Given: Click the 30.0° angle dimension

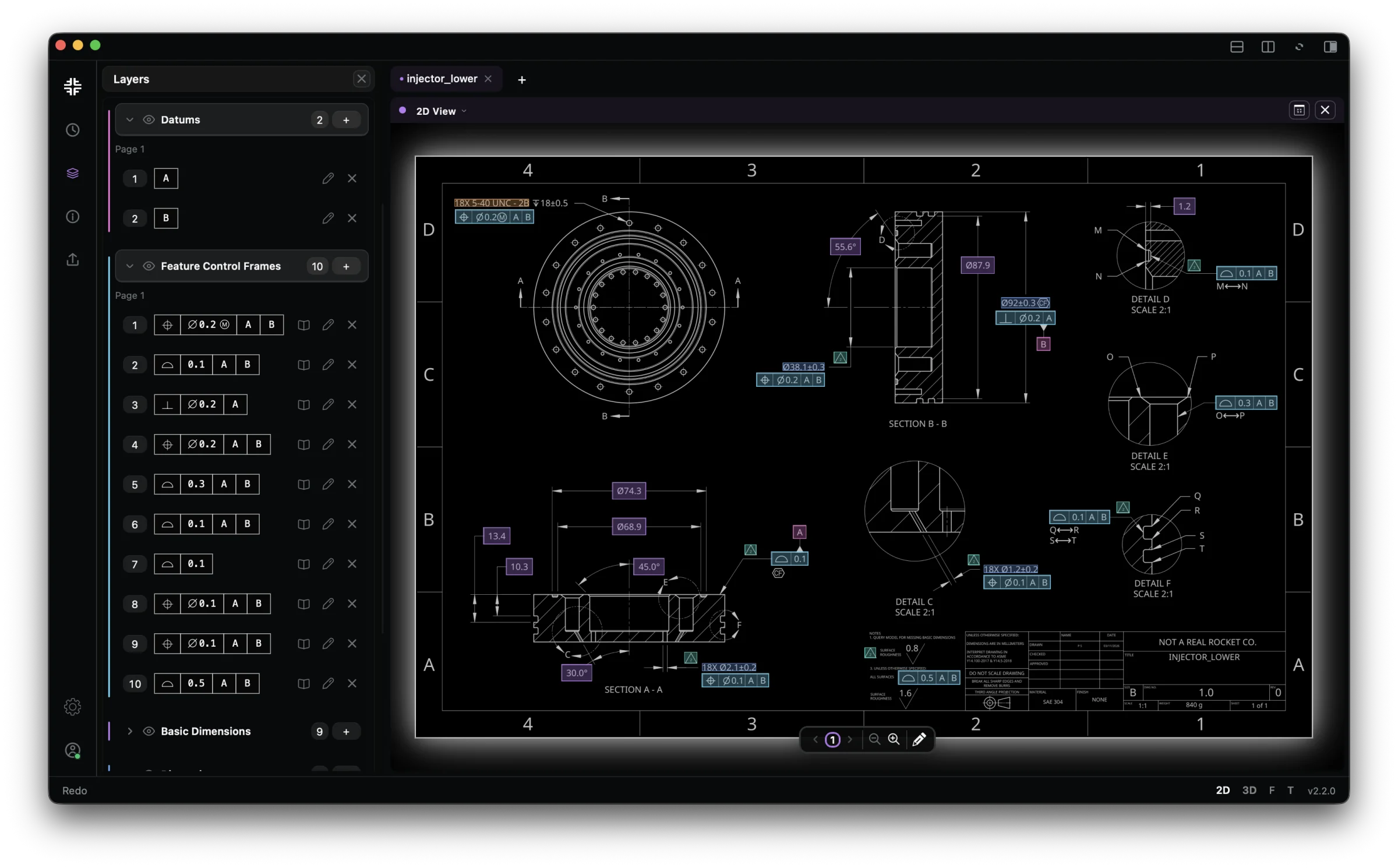Looking at the screenshot, I should point(577,673).
